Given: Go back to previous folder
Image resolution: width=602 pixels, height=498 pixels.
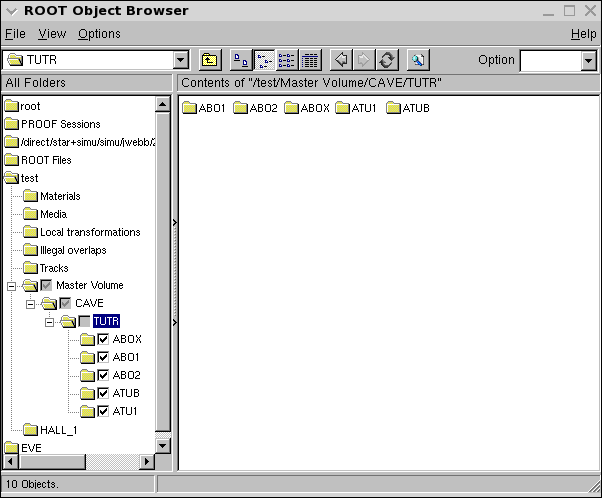Looking at the screenshot, I should pos(341,60).
